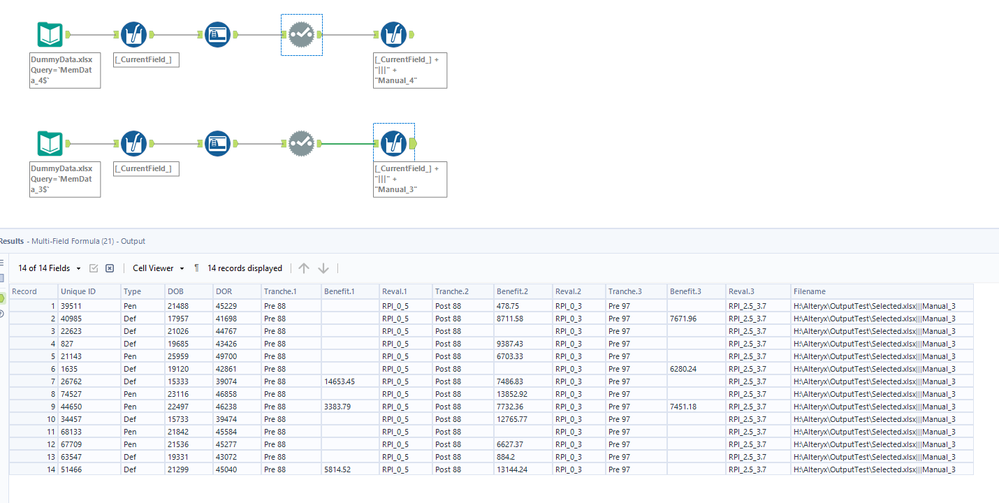Select Benefit.2 cell value 13852.92
This screenshot has height=503, width=999.
click(523, 394)
